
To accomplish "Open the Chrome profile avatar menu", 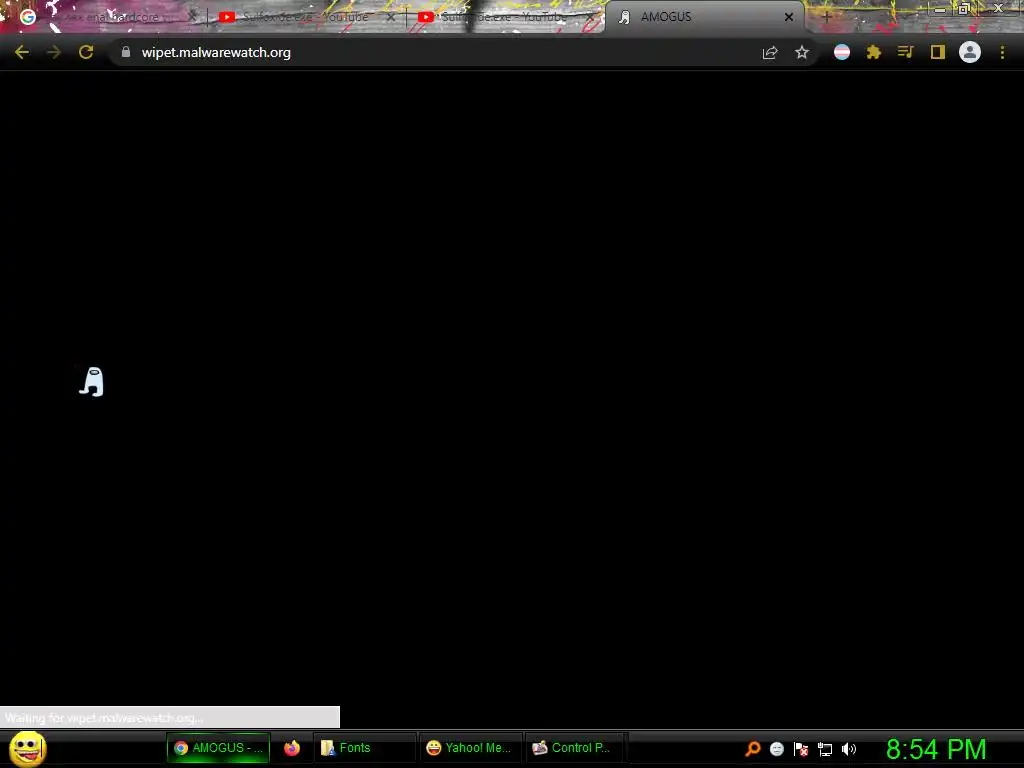I will [x=970, y=52].
